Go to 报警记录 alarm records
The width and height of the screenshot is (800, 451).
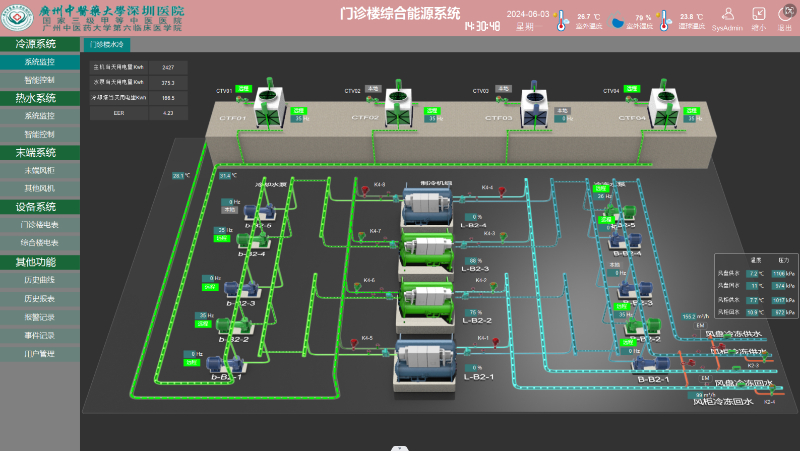pos(40,317)
